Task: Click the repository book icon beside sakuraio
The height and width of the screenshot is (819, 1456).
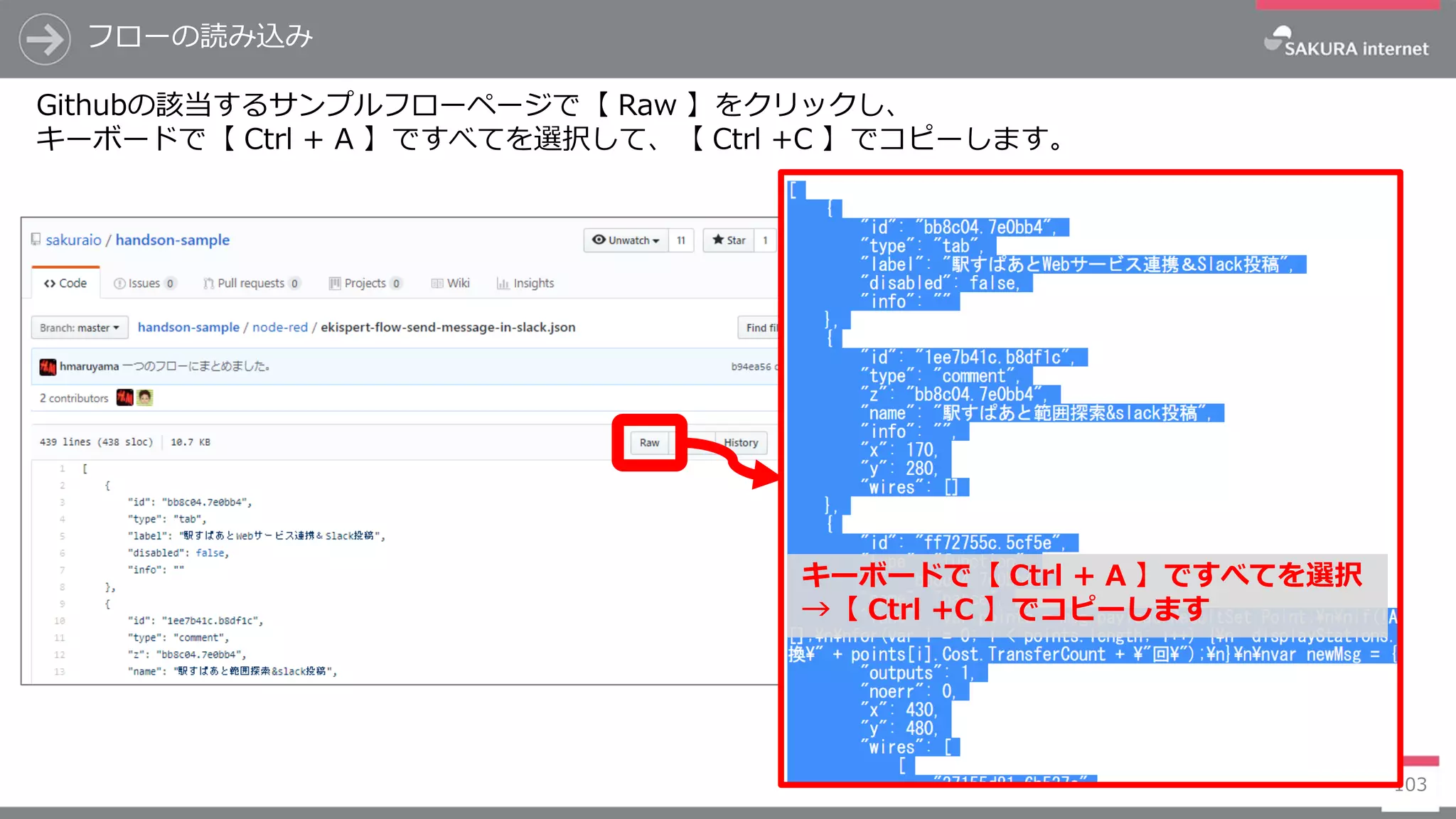Action: (x=36, y=240)
